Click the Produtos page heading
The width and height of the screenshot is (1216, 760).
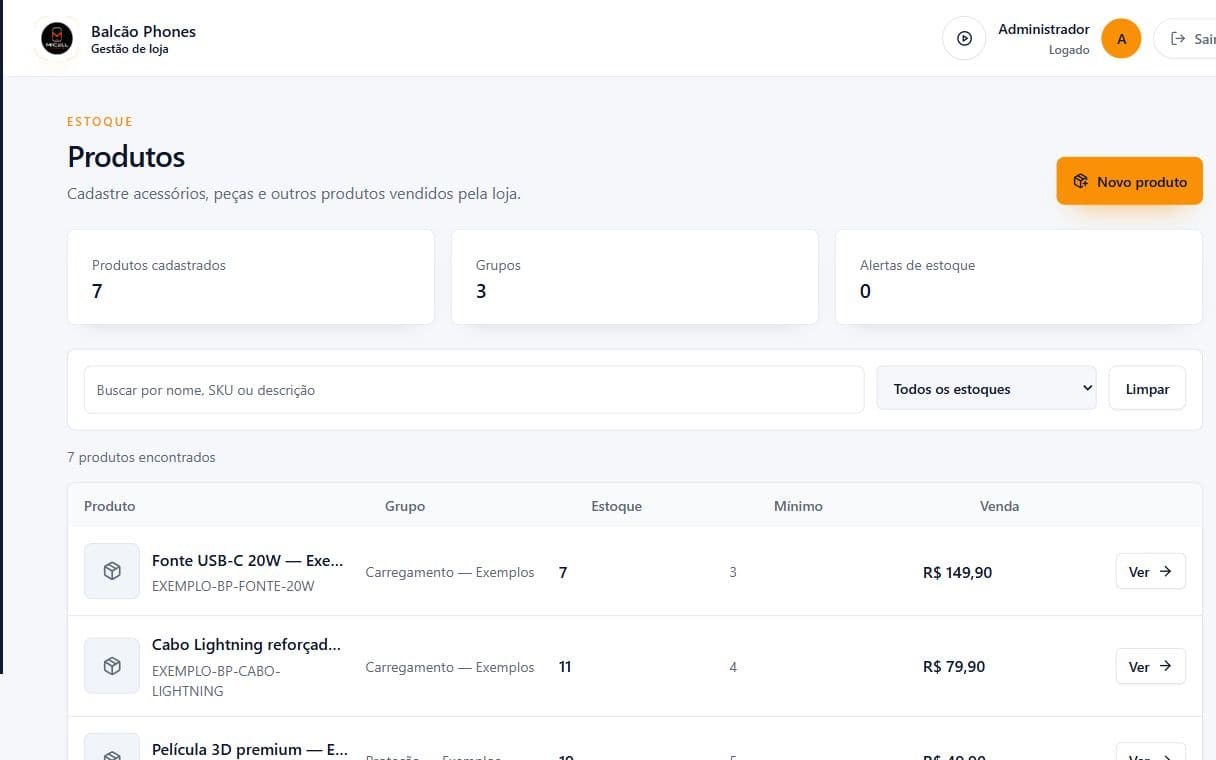click(x=126, y=157)
